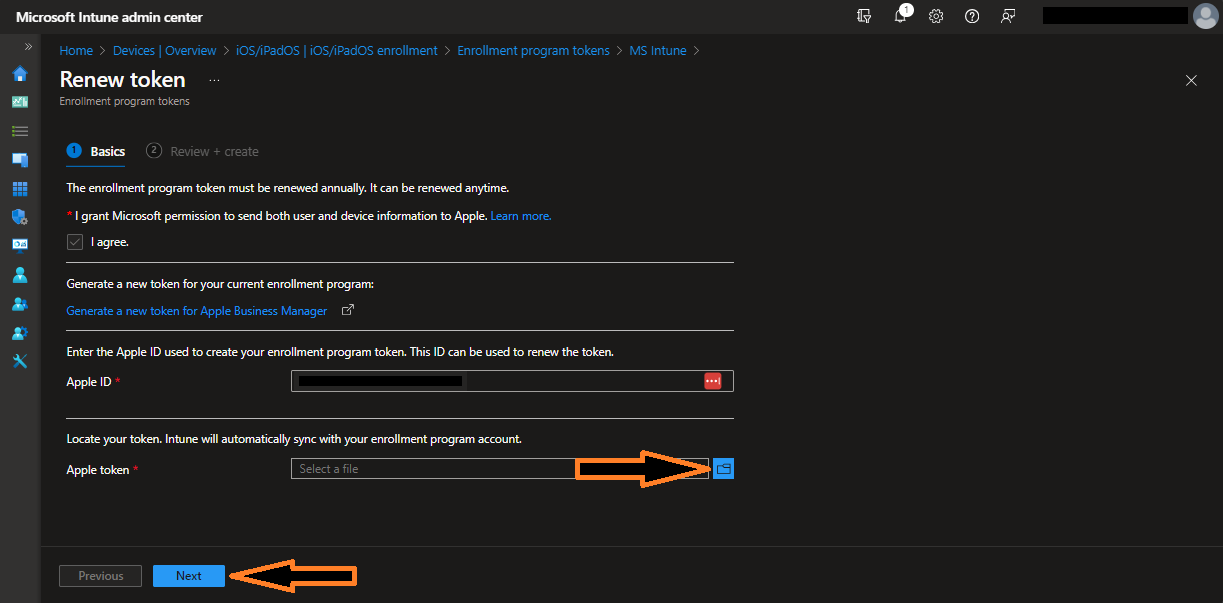Open the red ellipsis in the Apple ID field
Image resolution: width=1223 pixels, height=603 pixels.
coord(713,380)
